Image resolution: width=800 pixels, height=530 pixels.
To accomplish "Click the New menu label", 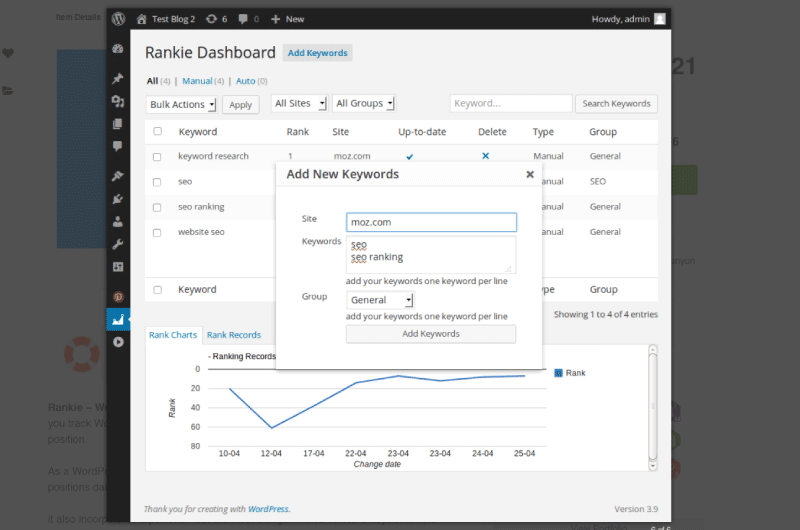I will click(295, 19).
